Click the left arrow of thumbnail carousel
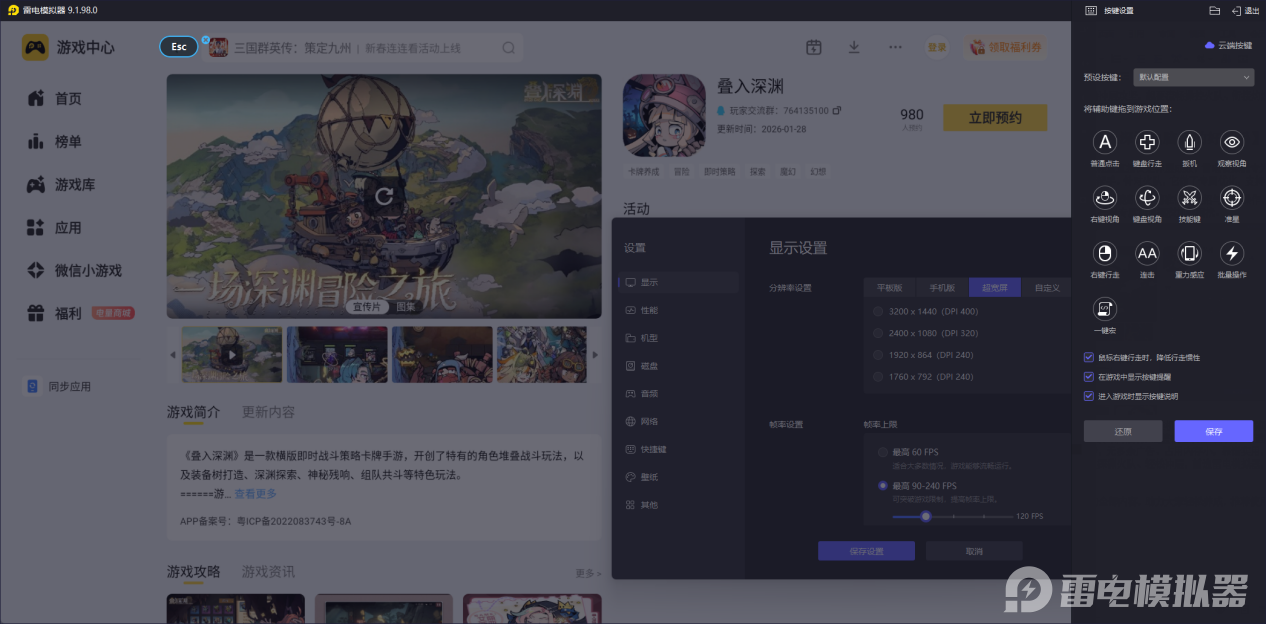 pos(172,355)
